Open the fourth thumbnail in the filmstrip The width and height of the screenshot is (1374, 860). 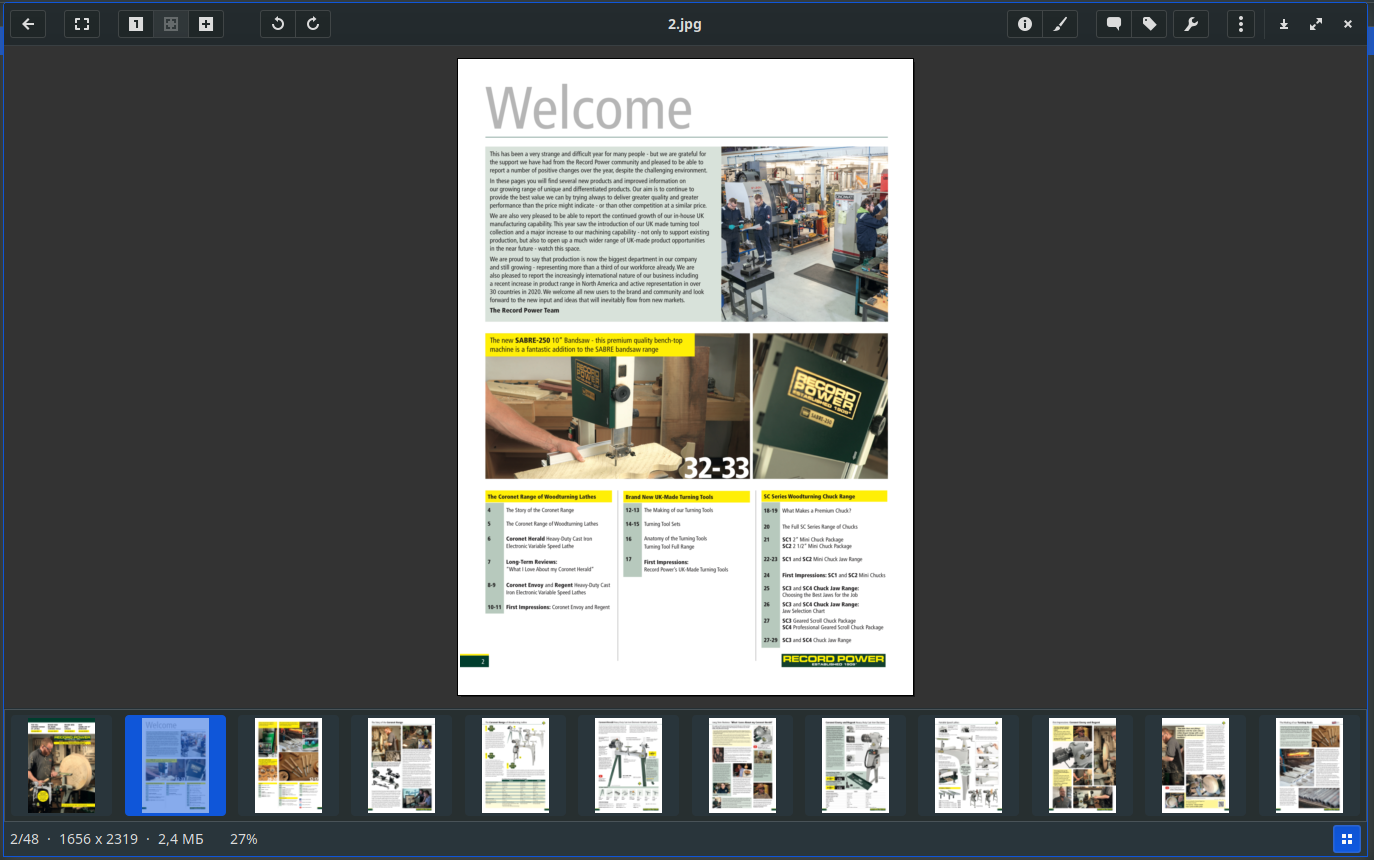[x=402, y=765]
